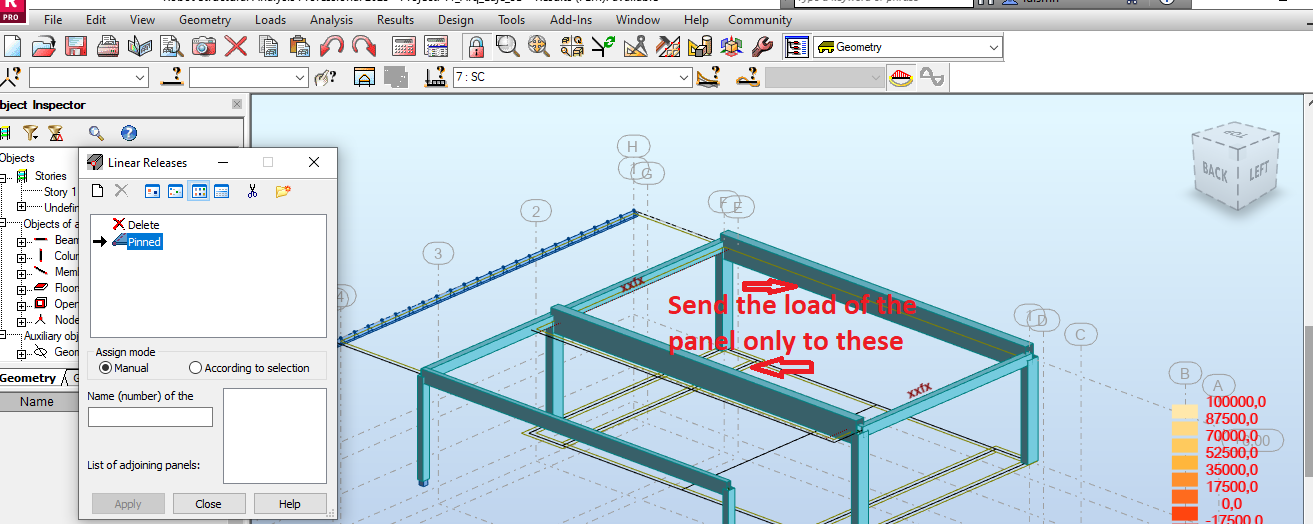Open print preview magnifier icon

click(171, 46)
